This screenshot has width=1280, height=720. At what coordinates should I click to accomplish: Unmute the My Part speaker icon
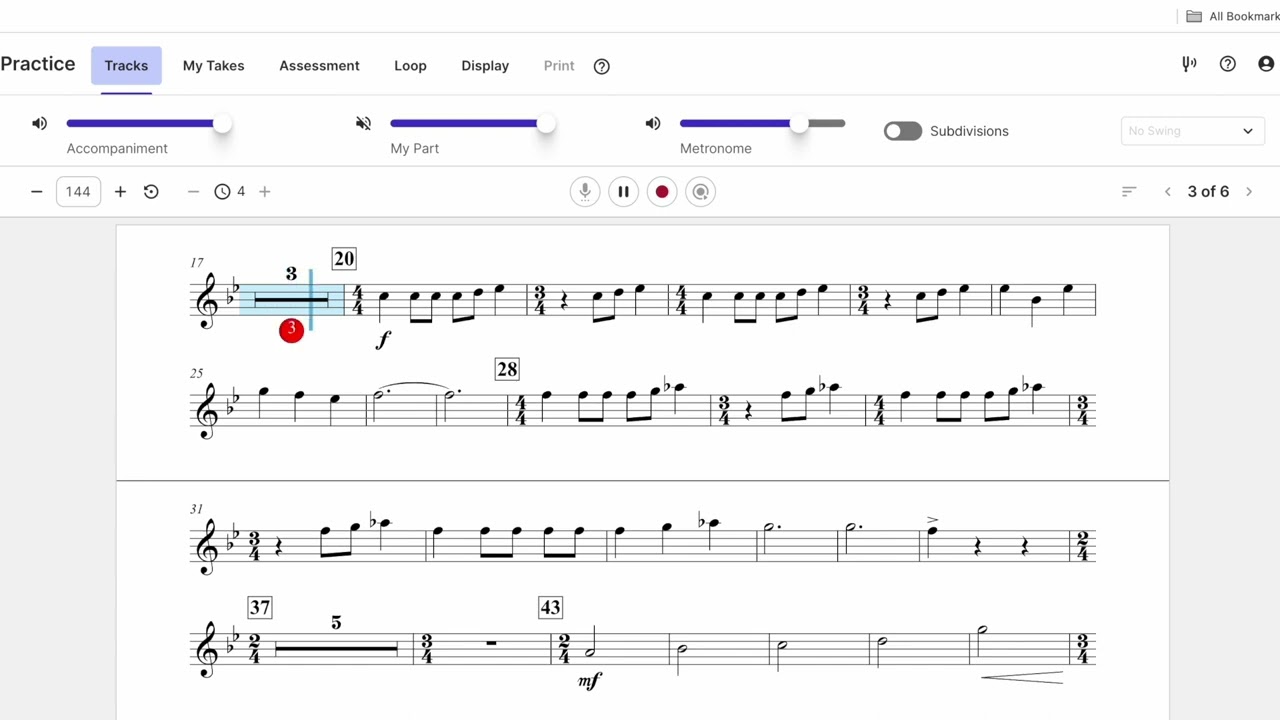pos(363,123)
